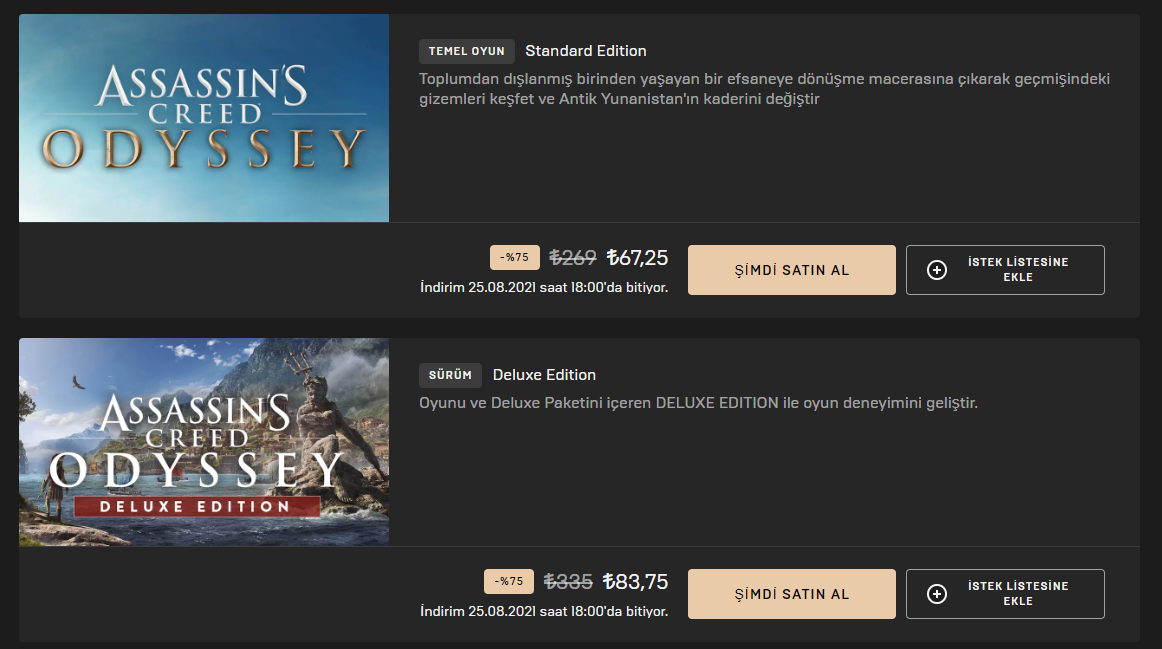The width and height of the screenshot is (1162, 649).
Task: Click the Deluxe Edition description mentioning Deluxe Paketini
Action: 698,403
